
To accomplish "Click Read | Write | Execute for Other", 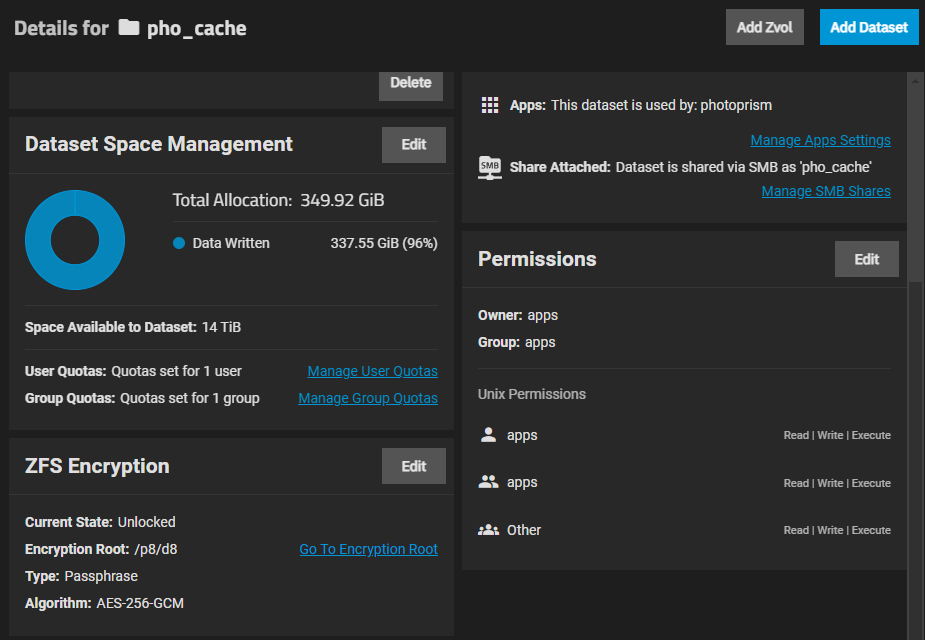I will [837, 530].
